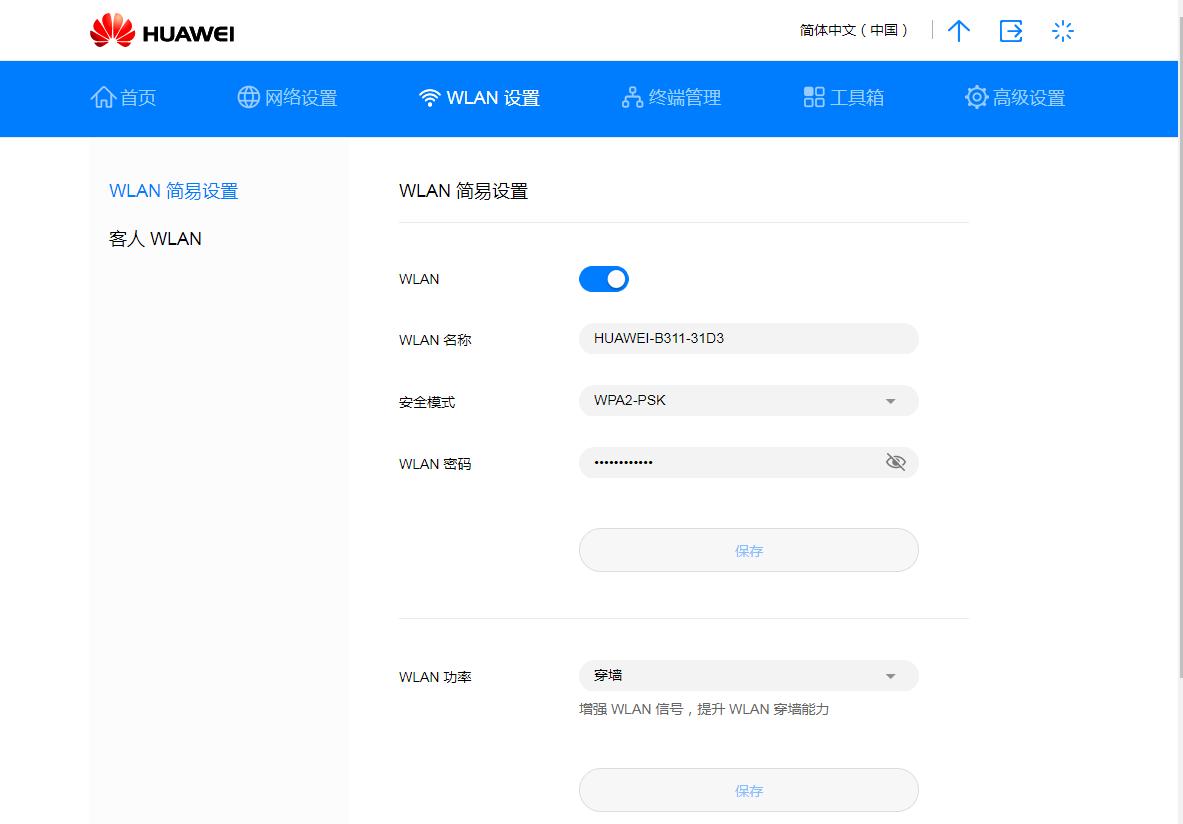The image size is (1183, 824).
Task: Show password using eye icon
Action: (896, 462)
